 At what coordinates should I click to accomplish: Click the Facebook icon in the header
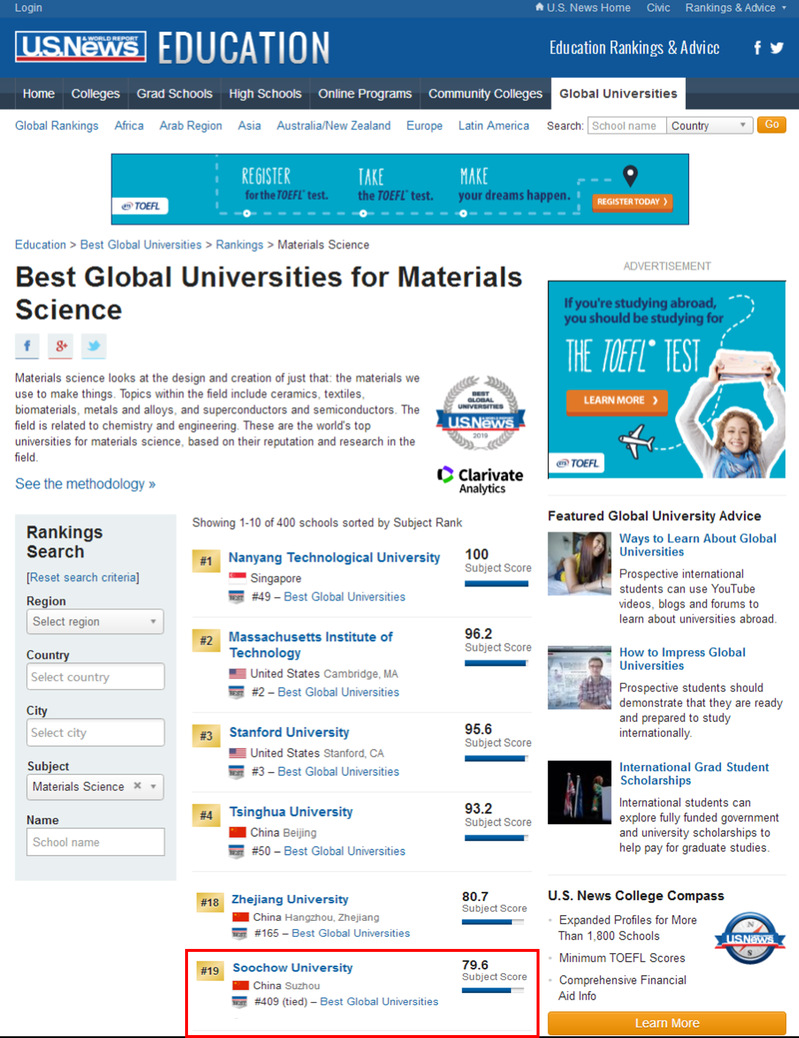pyautogui.click(x=757, y=48)
